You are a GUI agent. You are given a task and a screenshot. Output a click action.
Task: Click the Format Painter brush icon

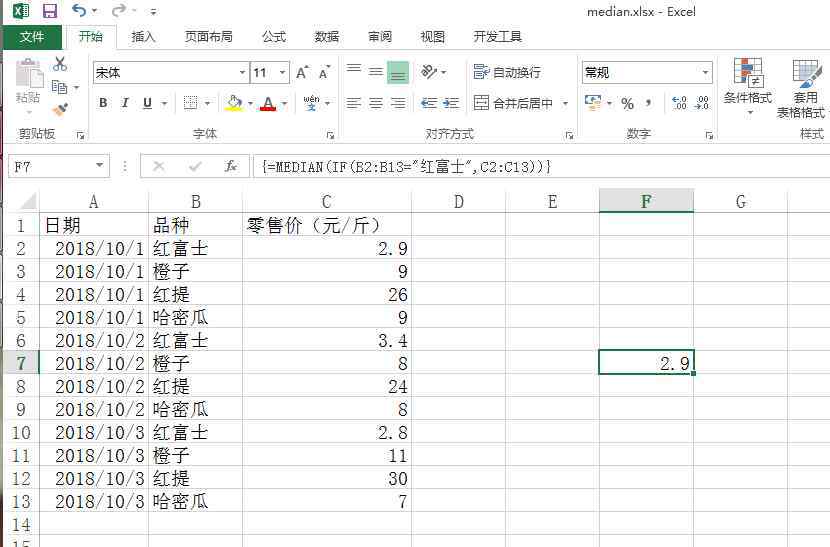pyautogui.click(x=60, y=109)
